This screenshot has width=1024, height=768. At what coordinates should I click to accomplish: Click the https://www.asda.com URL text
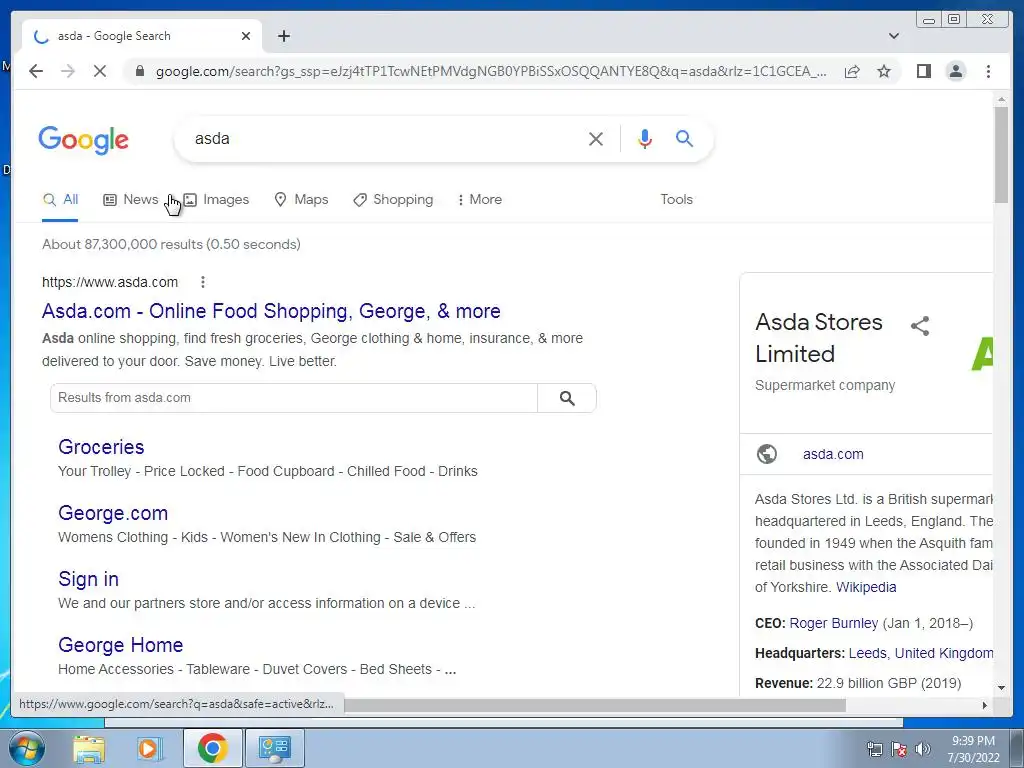click(110, 282)
